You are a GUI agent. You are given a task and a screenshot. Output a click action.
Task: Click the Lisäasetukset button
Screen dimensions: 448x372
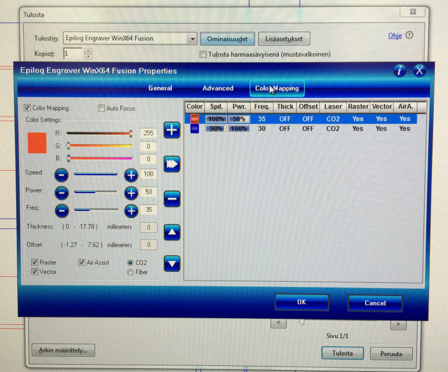[284, 39]
